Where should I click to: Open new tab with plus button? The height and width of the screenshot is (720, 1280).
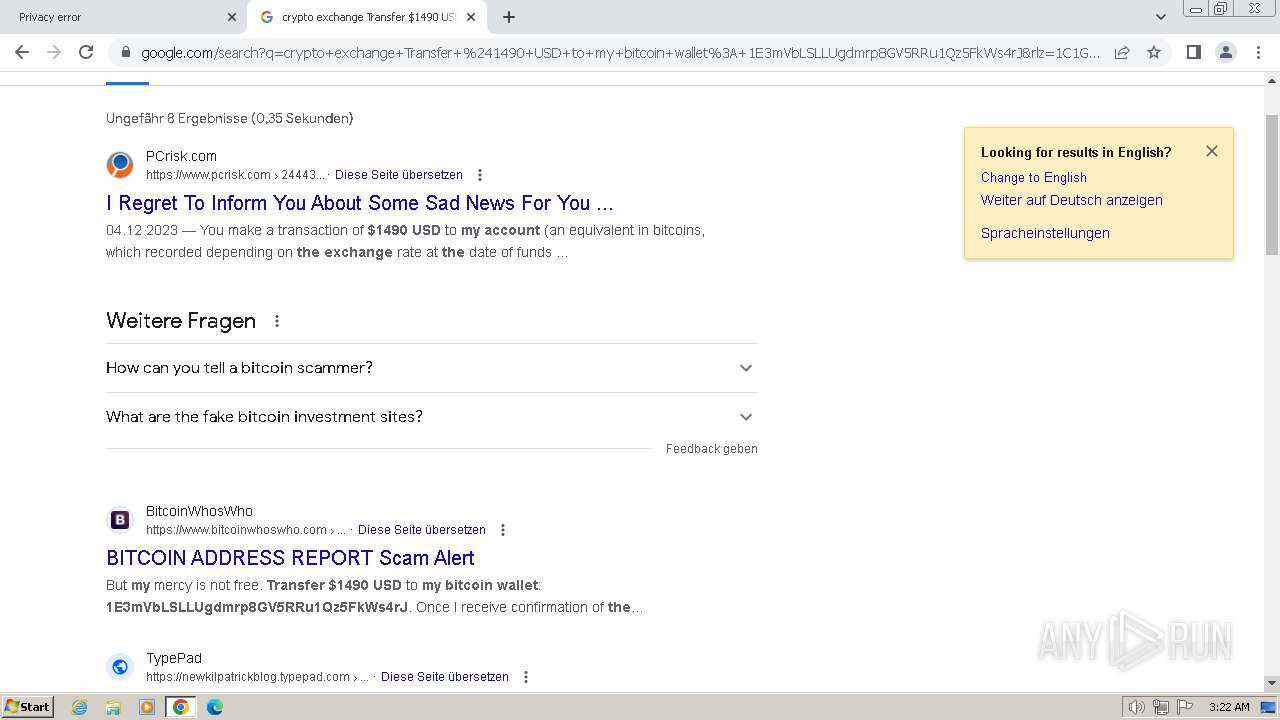(x=509, y=17)
